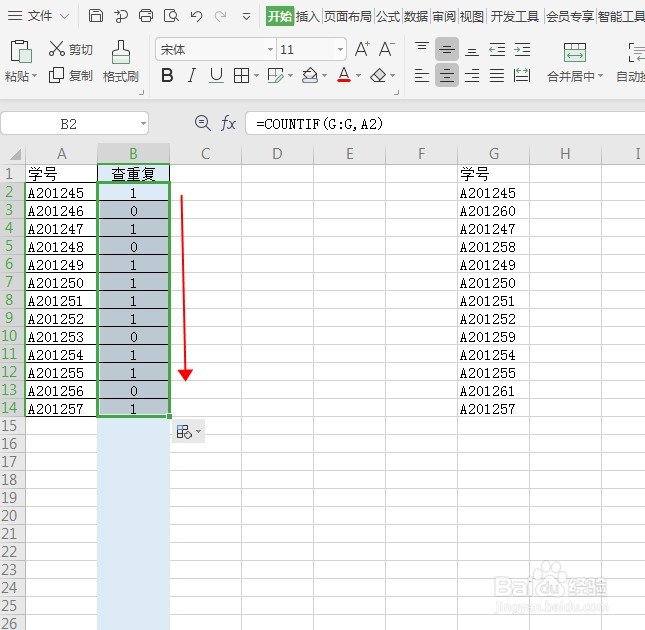
Task: Click justify alignment icon
Action: pyautogui.click(x=497, y=76)
